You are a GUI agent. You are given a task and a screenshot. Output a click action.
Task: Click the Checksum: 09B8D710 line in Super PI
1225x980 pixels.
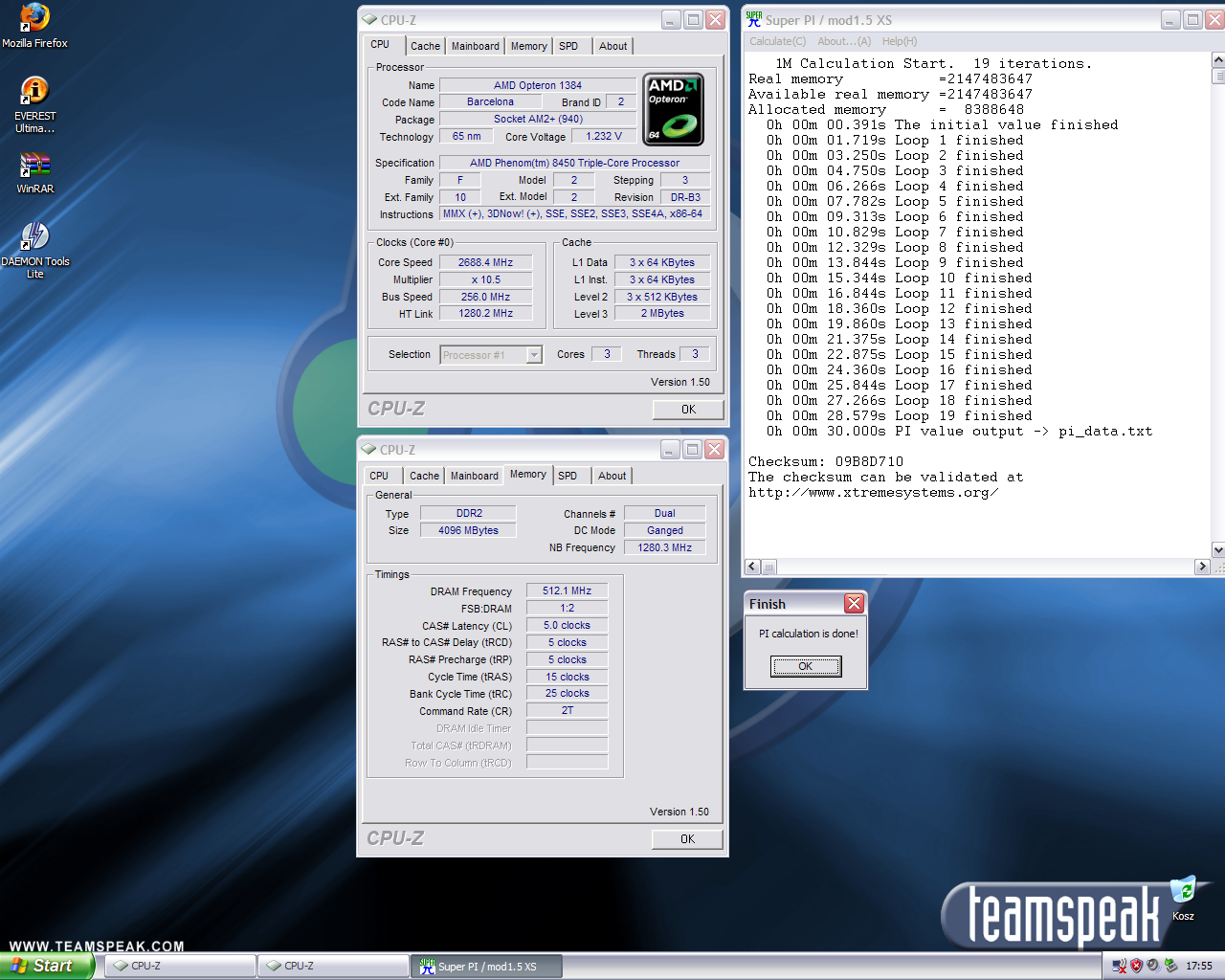[826, 461]
